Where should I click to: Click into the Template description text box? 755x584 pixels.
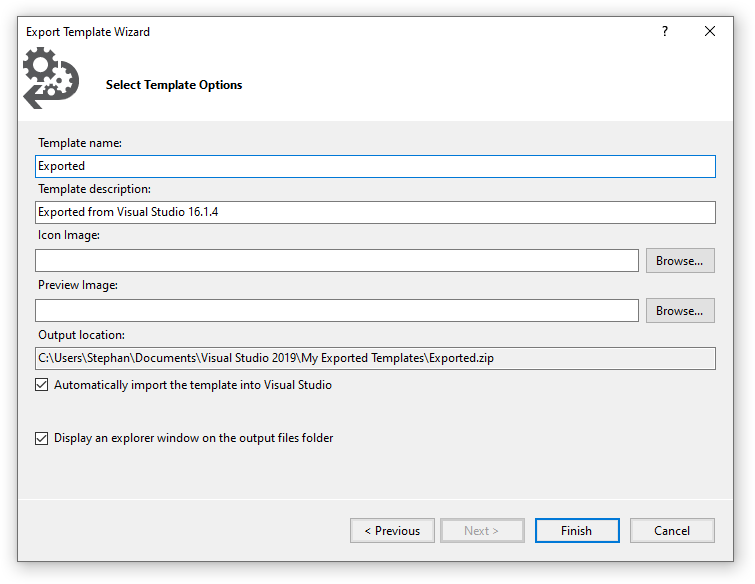tap(375, 212)
